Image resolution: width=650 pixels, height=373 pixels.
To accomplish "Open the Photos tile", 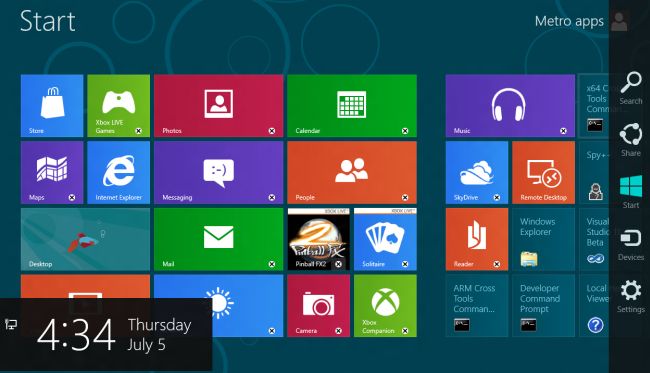I will (218, 106).
